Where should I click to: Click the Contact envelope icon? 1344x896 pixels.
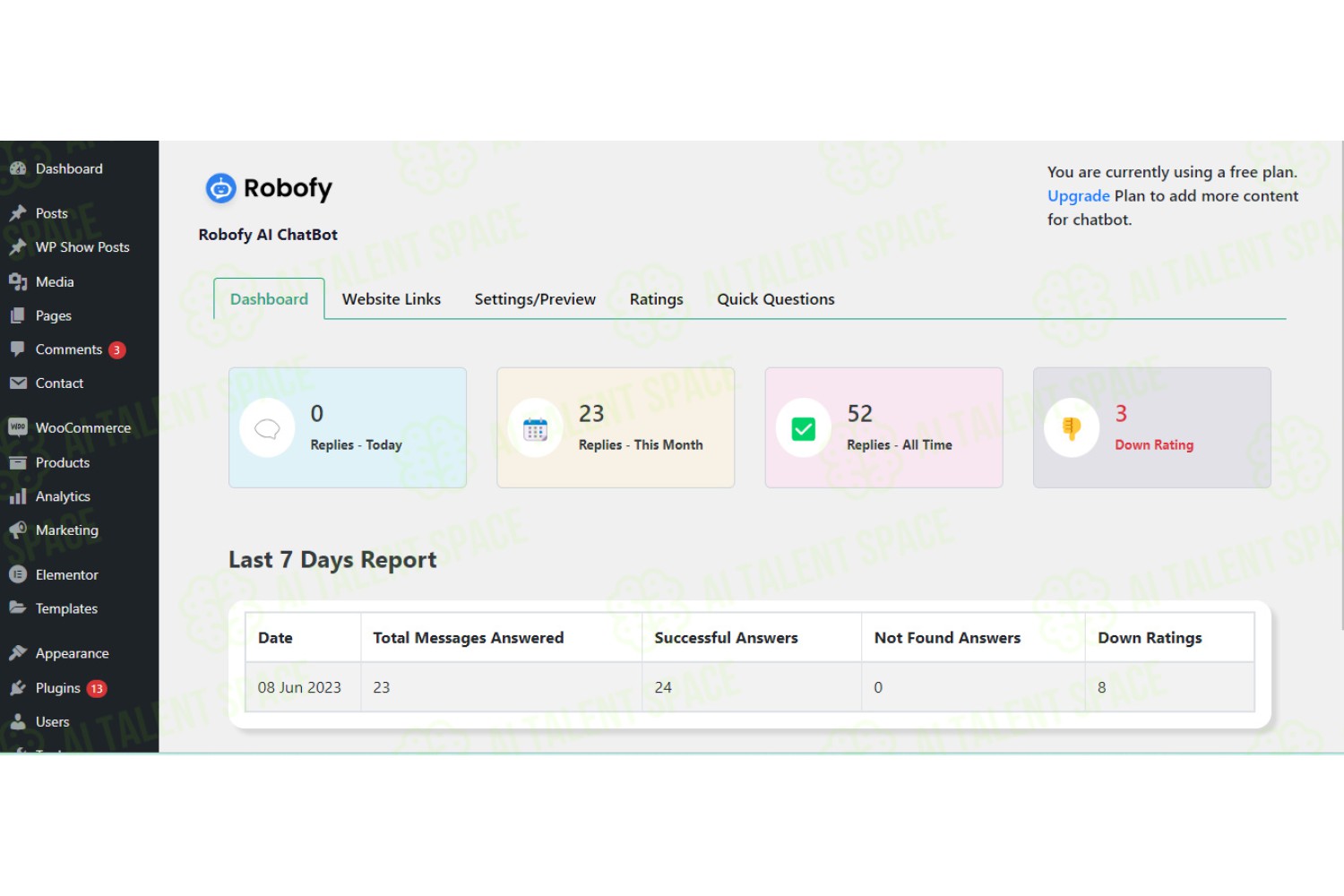pyautogui.click(x=18, y=383)
